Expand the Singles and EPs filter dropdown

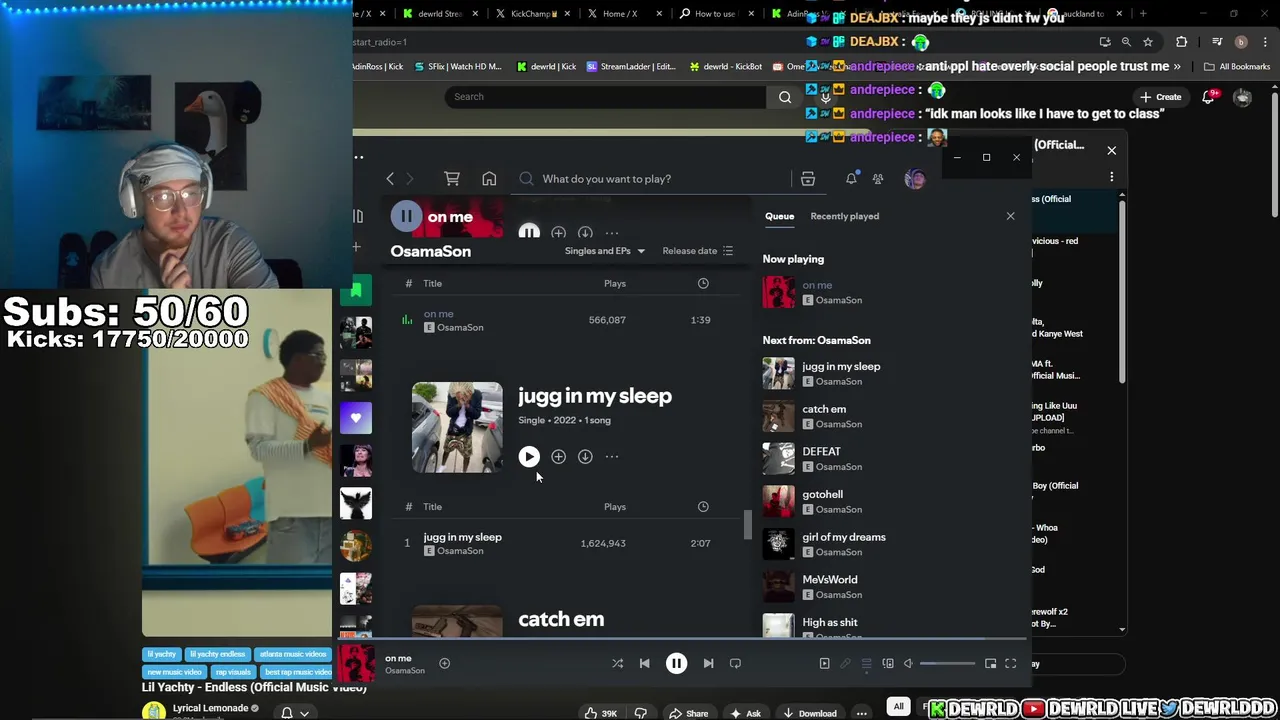click(604, 251)
